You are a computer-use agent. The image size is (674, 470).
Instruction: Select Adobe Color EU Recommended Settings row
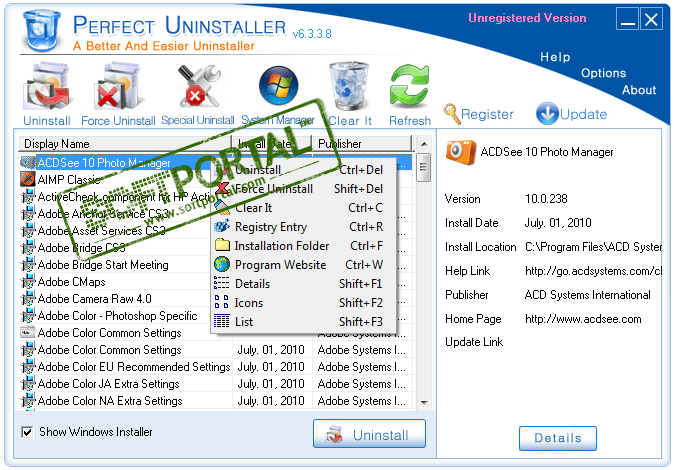215,366
